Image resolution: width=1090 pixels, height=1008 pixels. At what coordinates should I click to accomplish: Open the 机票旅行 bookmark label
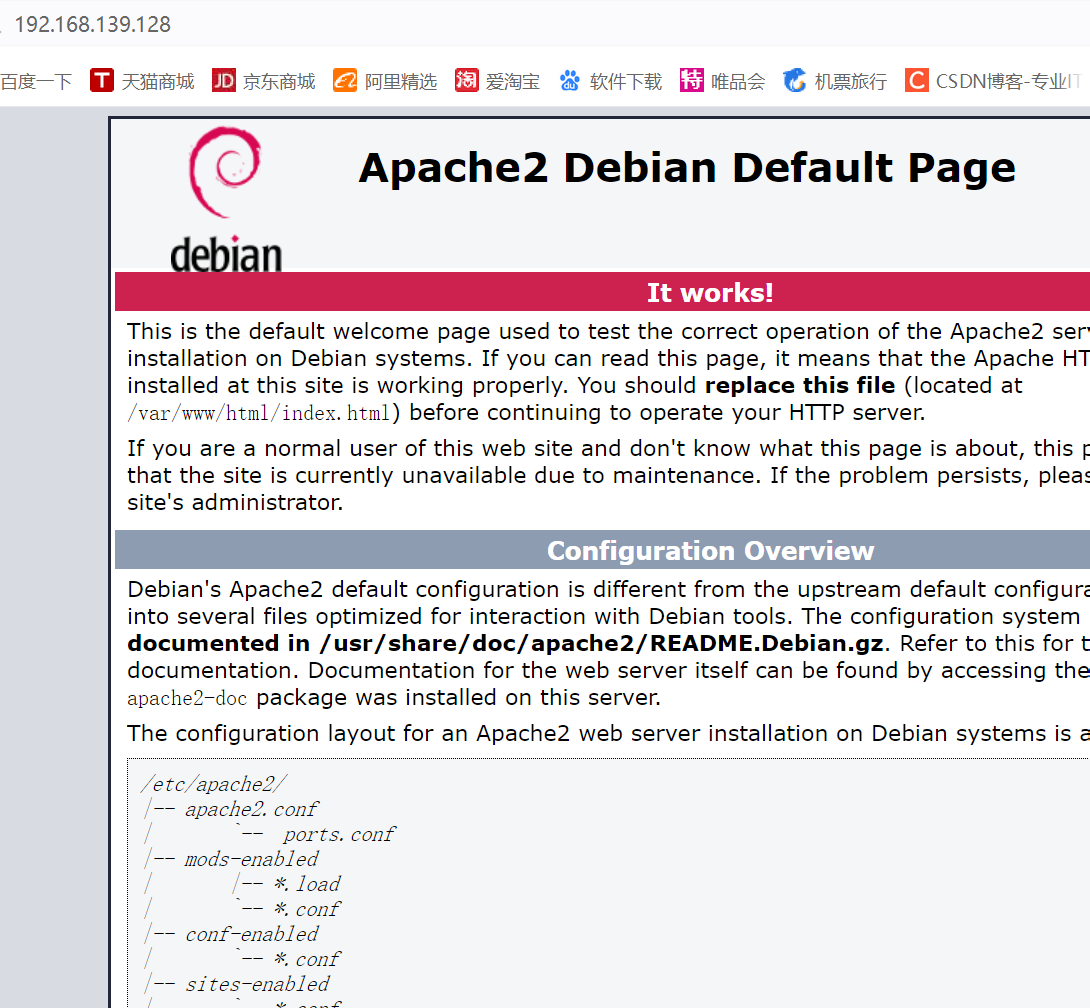(x=851, y=81)
